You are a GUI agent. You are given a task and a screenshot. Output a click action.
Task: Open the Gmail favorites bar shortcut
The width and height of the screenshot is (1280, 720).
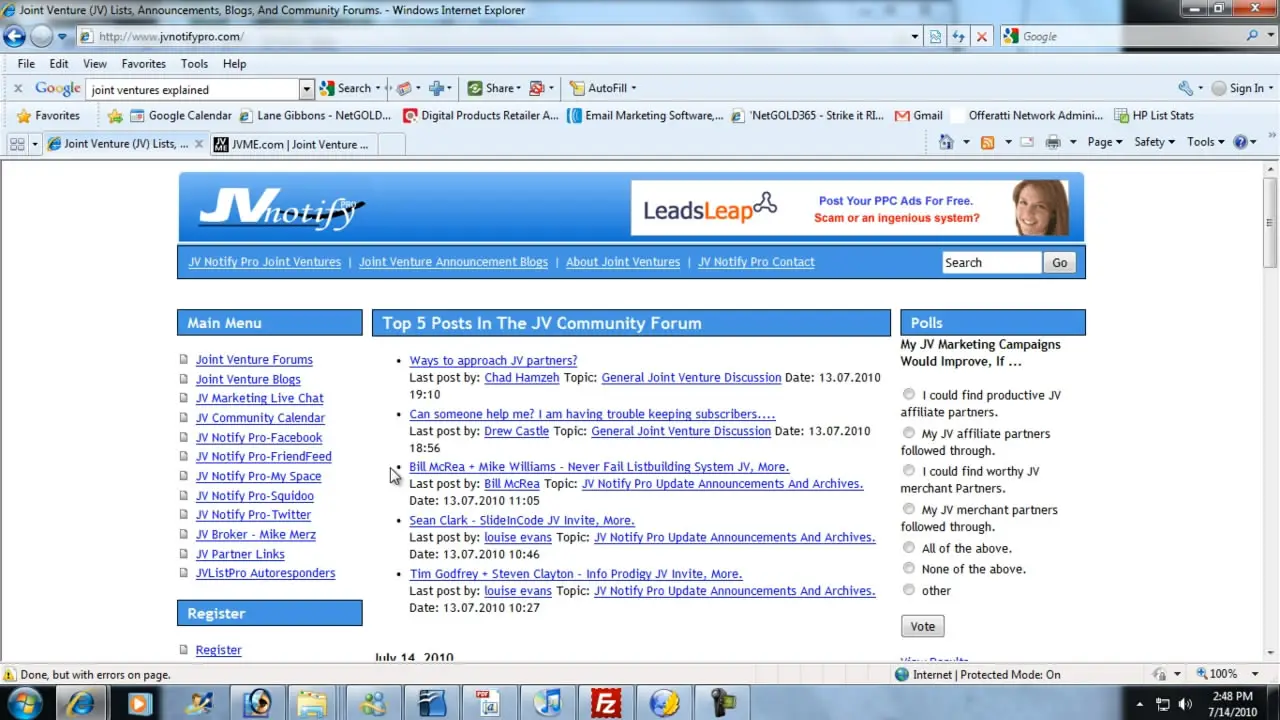click(918, 116)
